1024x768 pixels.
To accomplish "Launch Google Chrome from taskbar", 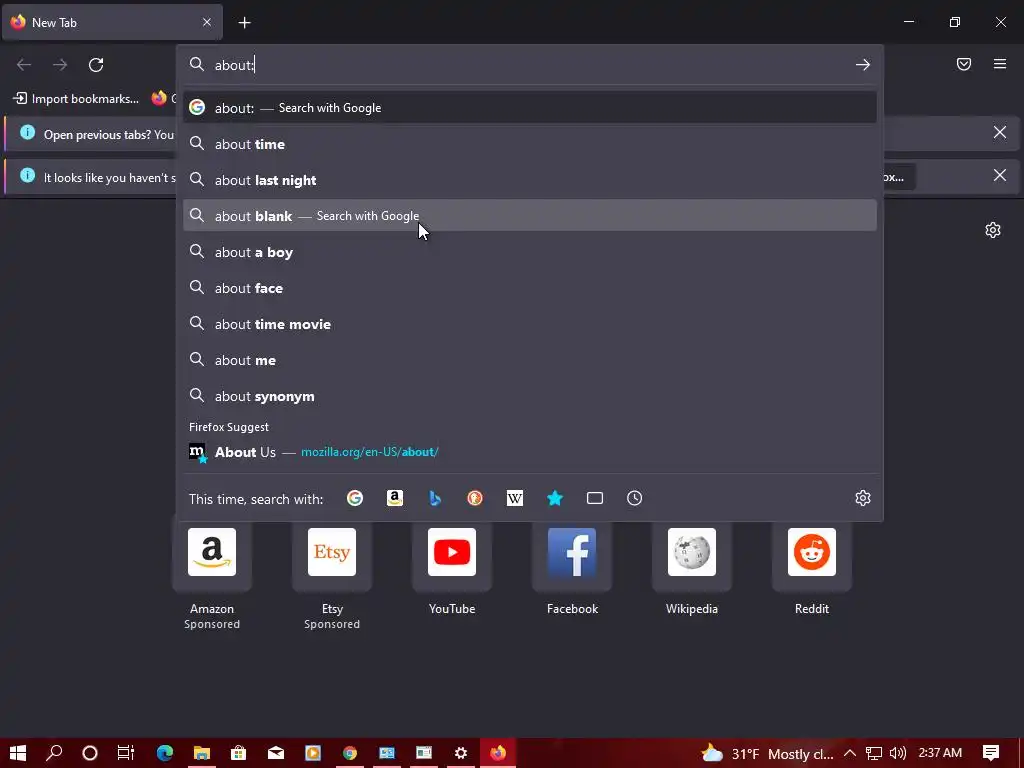I will (x=350, y=753).
